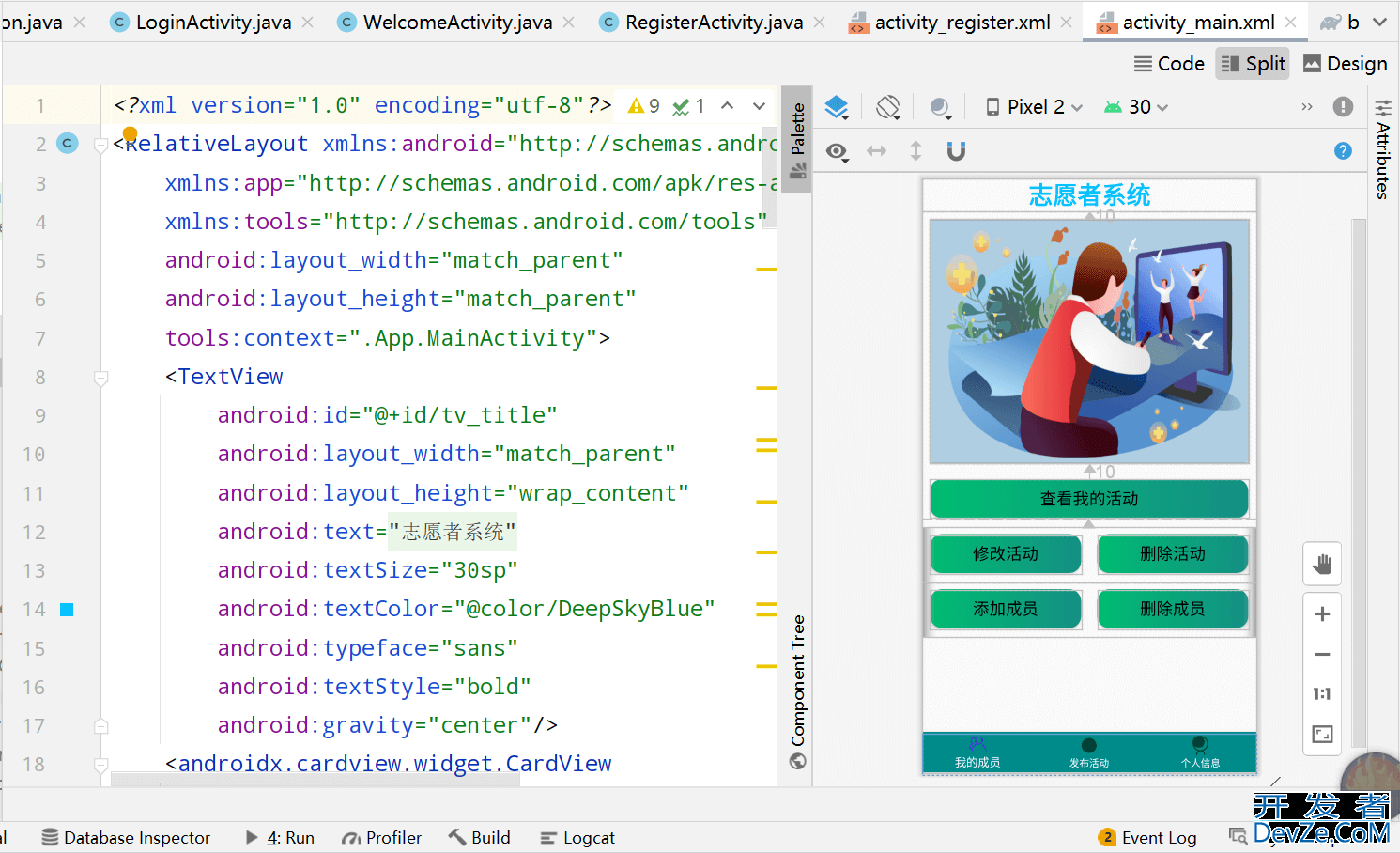Screen dimensions: 1400x853
Task: Select 修改活动 button in preview
Action: coord(1006,554)
